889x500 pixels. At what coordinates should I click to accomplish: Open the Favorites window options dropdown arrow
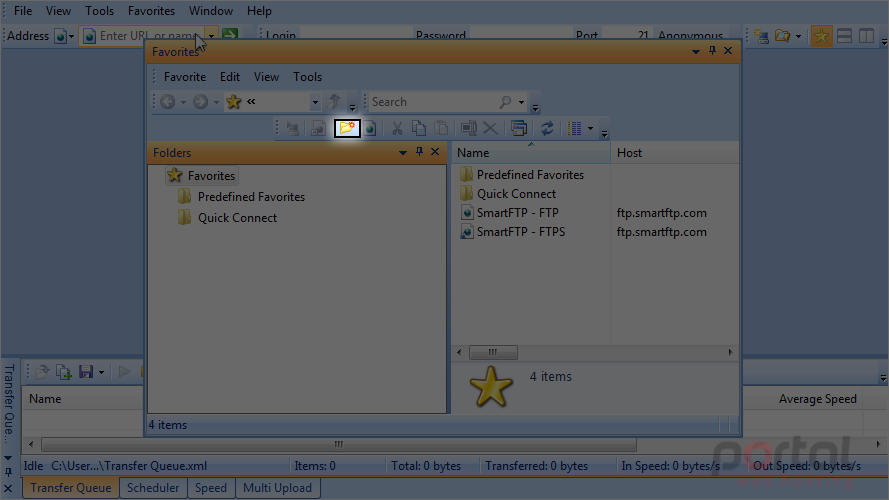coord(696,52)
